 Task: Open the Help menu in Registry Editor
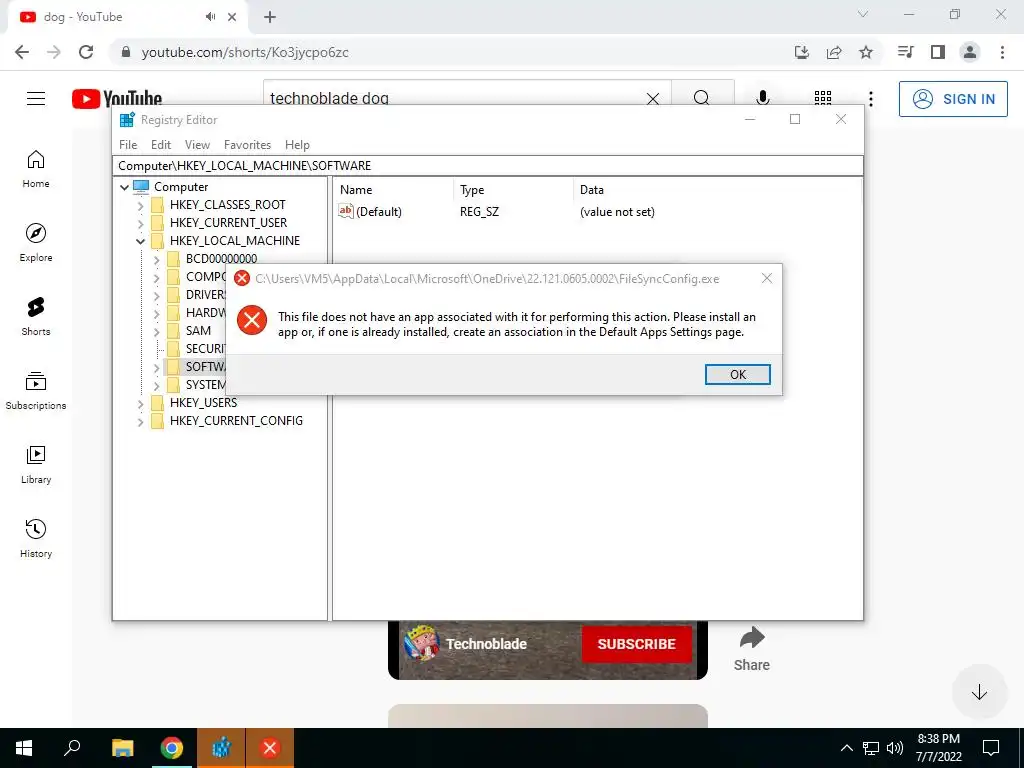coord(297,145)
